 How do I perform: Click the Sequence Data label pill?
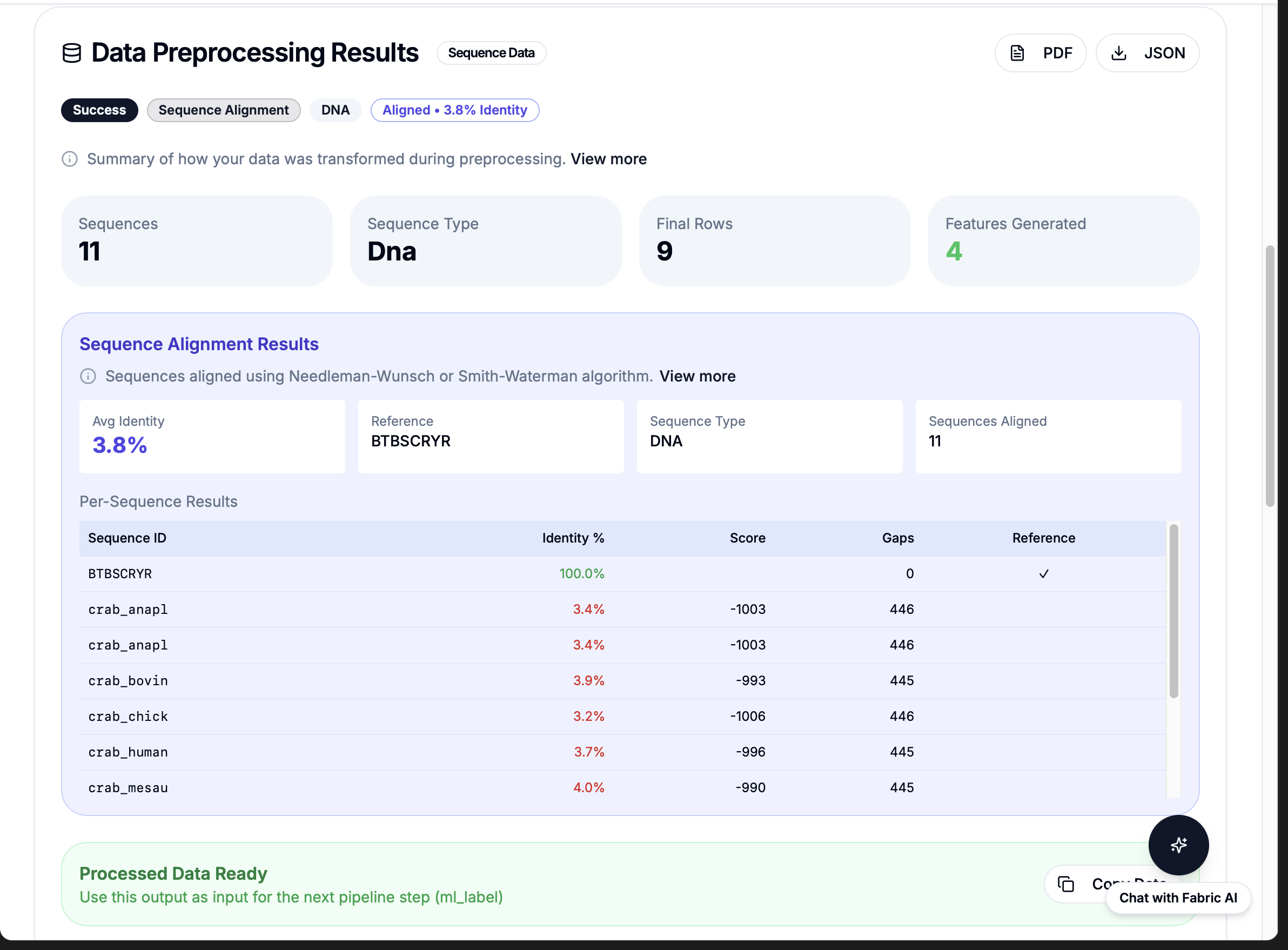tap(491, 53)
